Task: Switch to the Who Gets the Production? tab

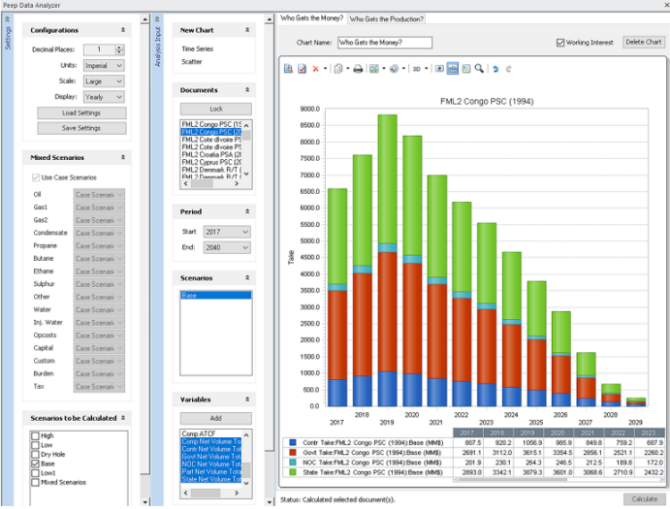Action: [386, 19]
